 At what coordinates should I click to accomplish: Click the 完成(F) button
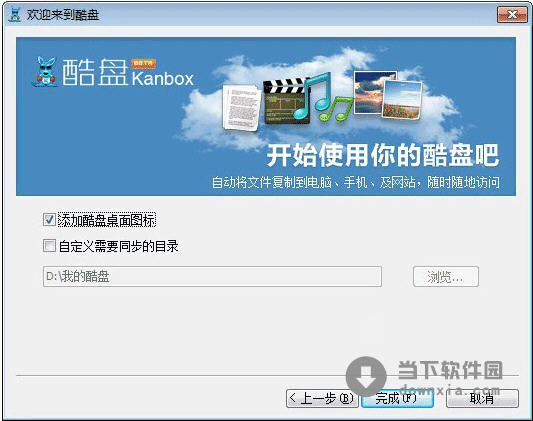coord(397,398)
